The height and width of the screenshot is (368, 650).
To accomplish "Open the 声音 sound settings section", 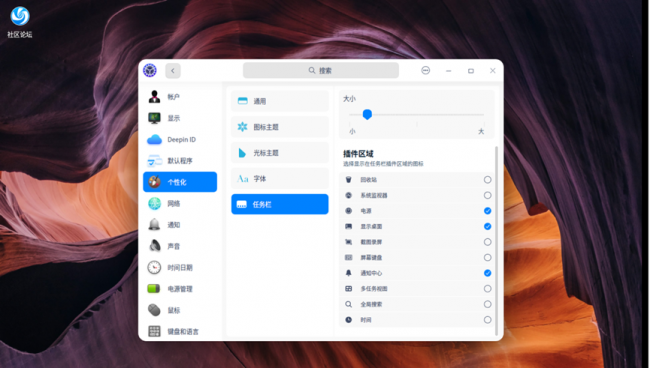I will pos(180,246).
